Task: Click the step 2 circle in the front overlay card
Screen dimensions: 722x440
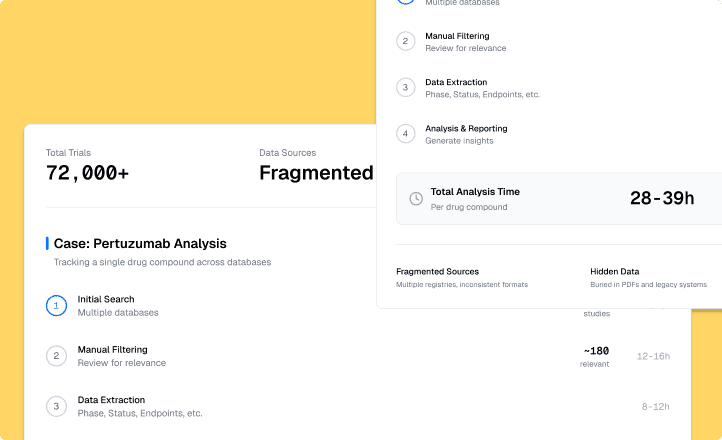Action: (x=405, y=41)
